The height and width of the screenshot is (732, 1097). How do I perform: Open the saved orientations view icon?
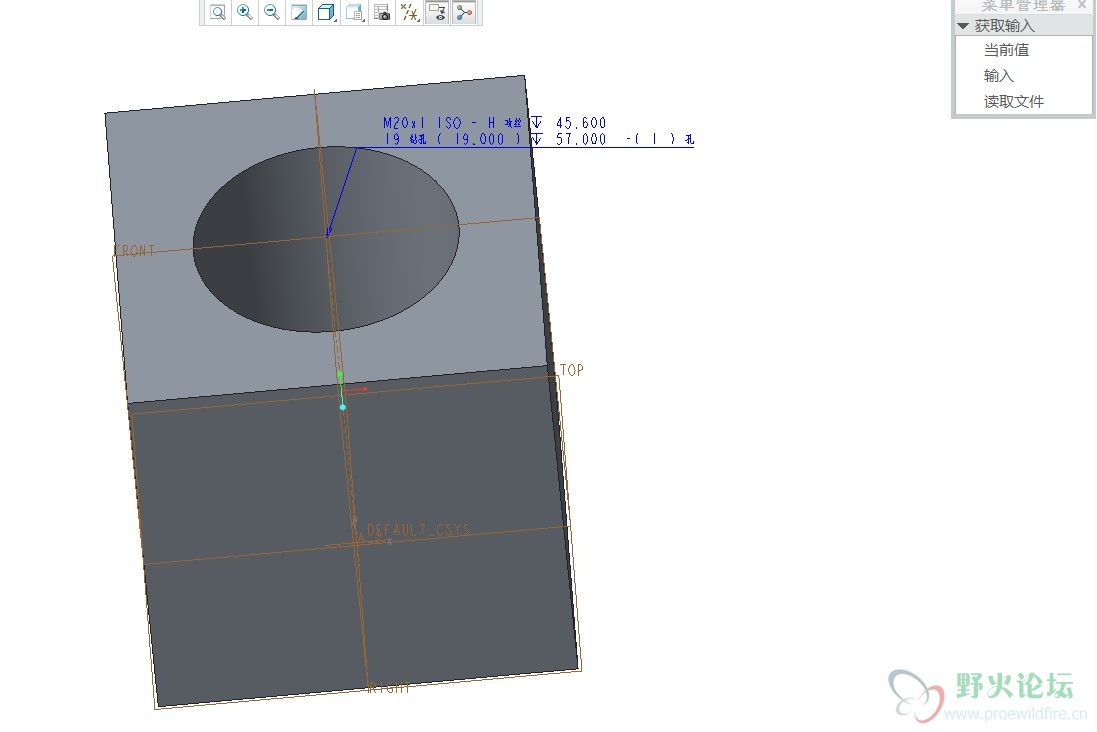click(x=355, y=12)
